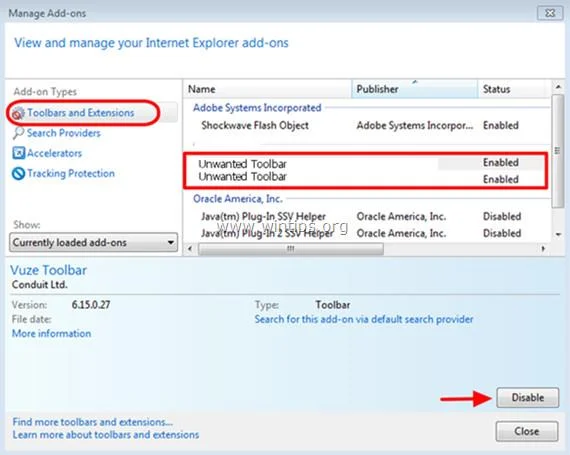
Task: Select the first Unwanted Toolbar row
Action: tap(365, 163)
